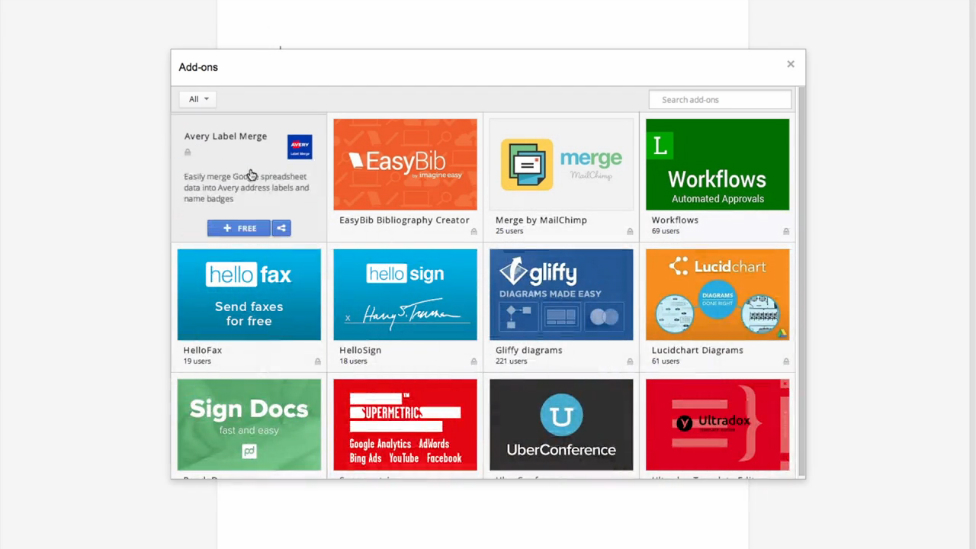
Task: Open the Lucidchart banner thumbnail
Action: coord(717,294)
